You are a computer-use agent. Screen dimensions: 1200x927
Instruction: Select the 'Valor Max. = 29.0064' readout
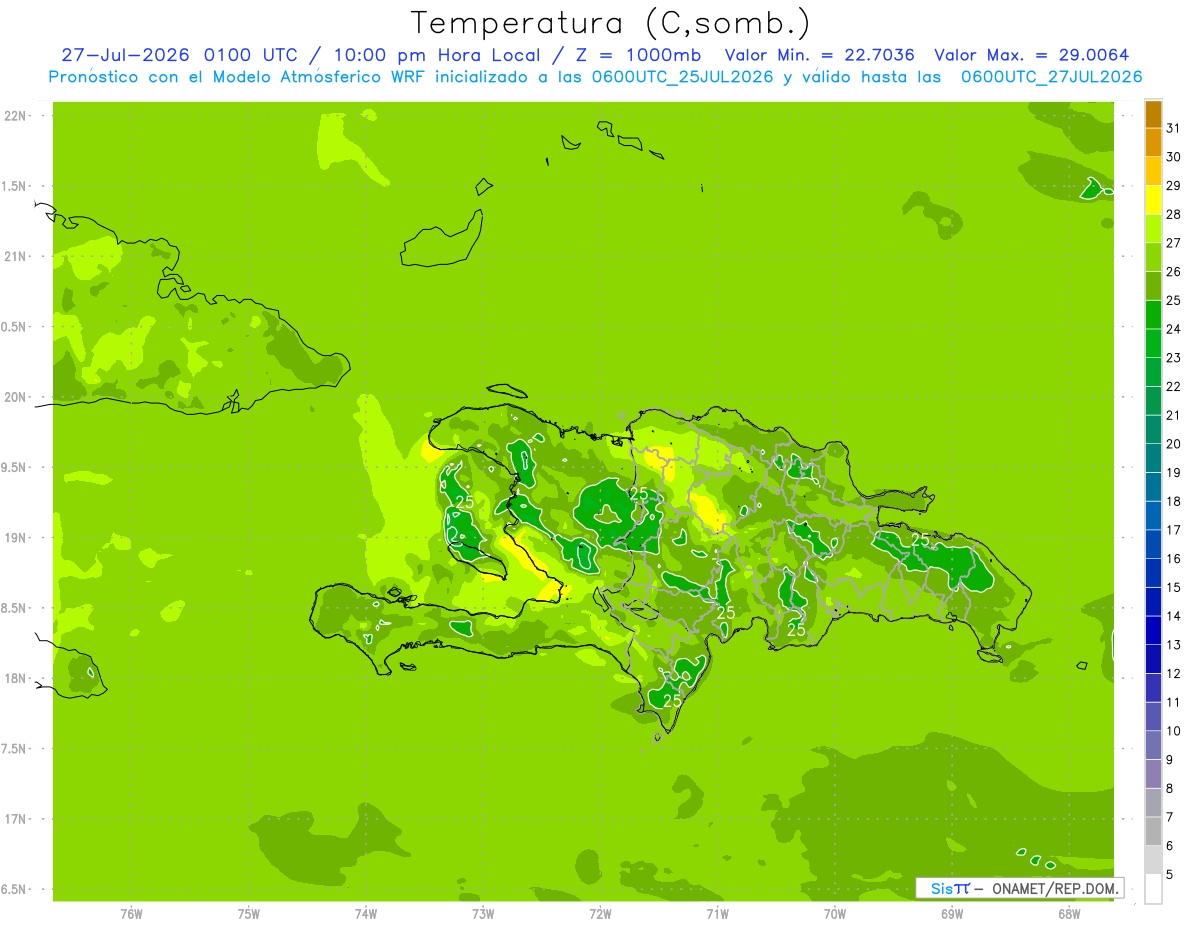coord(1030,55)
